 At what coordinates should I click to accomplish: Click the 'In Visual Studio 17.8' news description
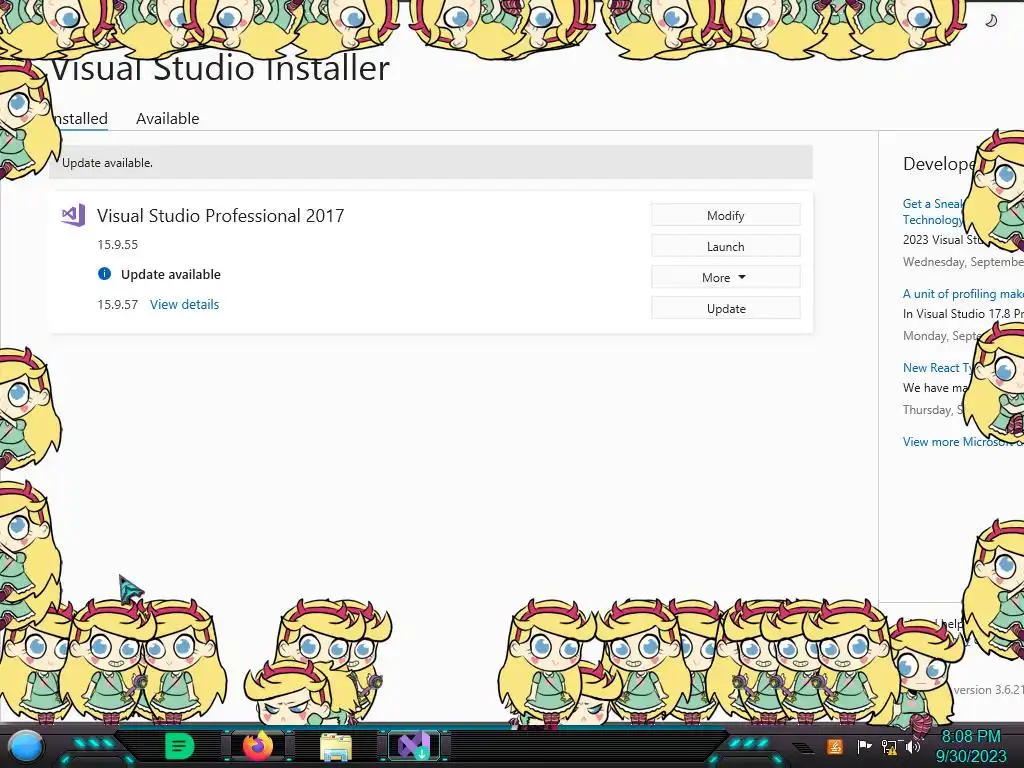963,313
